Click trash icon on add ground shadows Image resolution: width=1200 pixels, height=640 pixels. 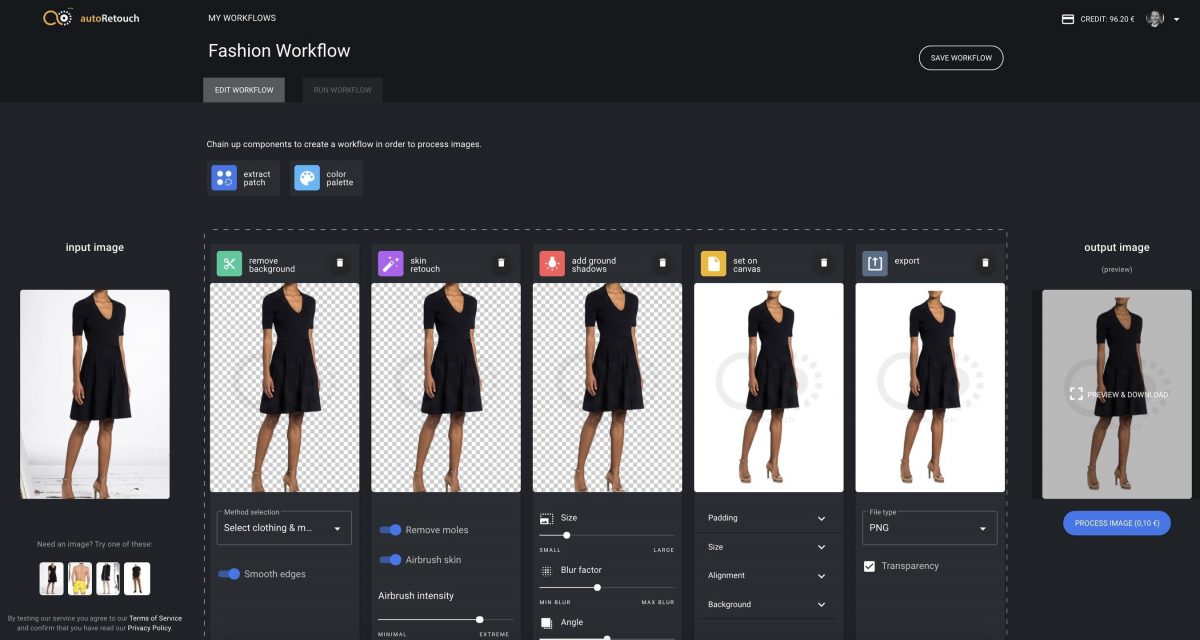tap(662, 263)
